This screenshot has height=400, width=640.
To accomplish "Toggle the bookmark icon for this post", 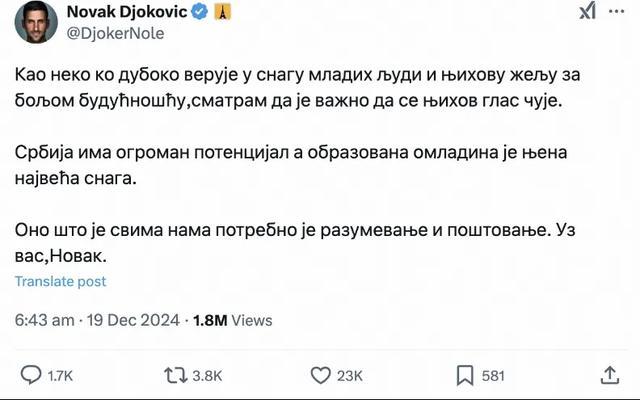I will tap(464, 375).
